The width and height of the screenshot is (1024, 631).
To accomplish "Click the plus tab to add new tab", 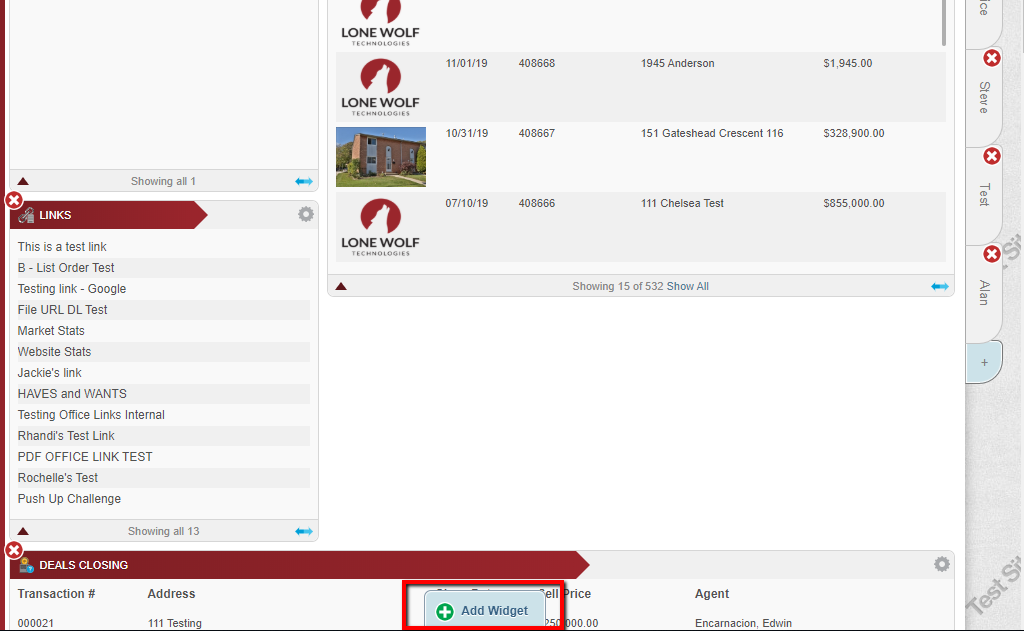I will point(983,362).
